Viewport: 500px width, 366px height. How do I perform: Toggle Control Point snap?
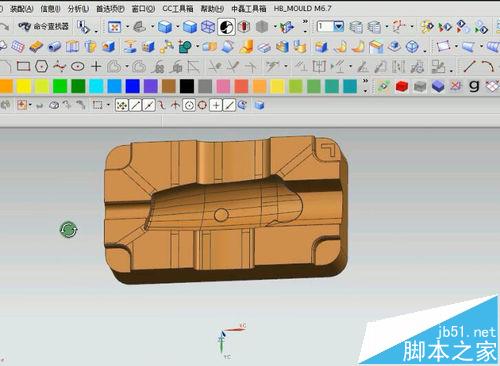(x=162, y=106)
